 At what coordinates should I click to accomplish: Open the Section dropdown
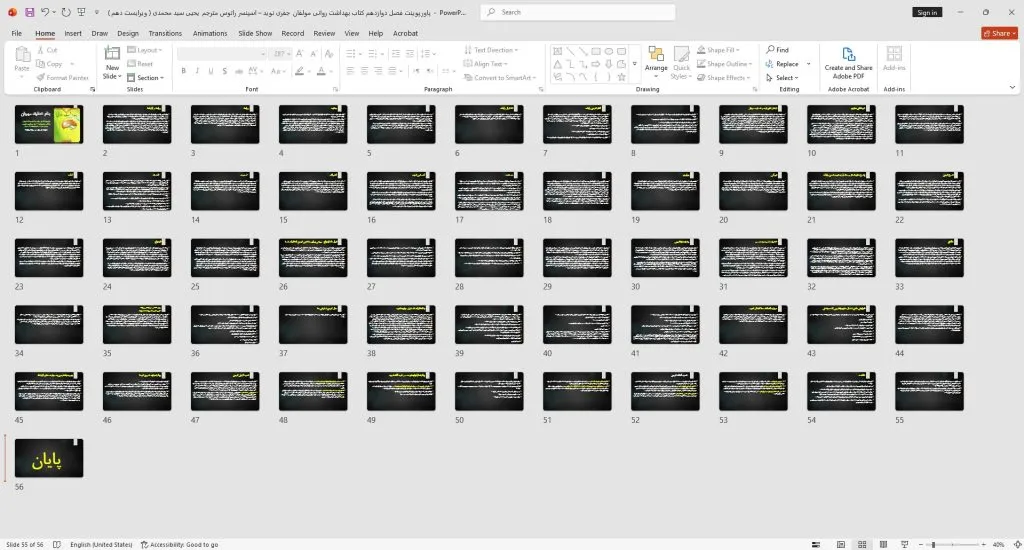[145, 77]
